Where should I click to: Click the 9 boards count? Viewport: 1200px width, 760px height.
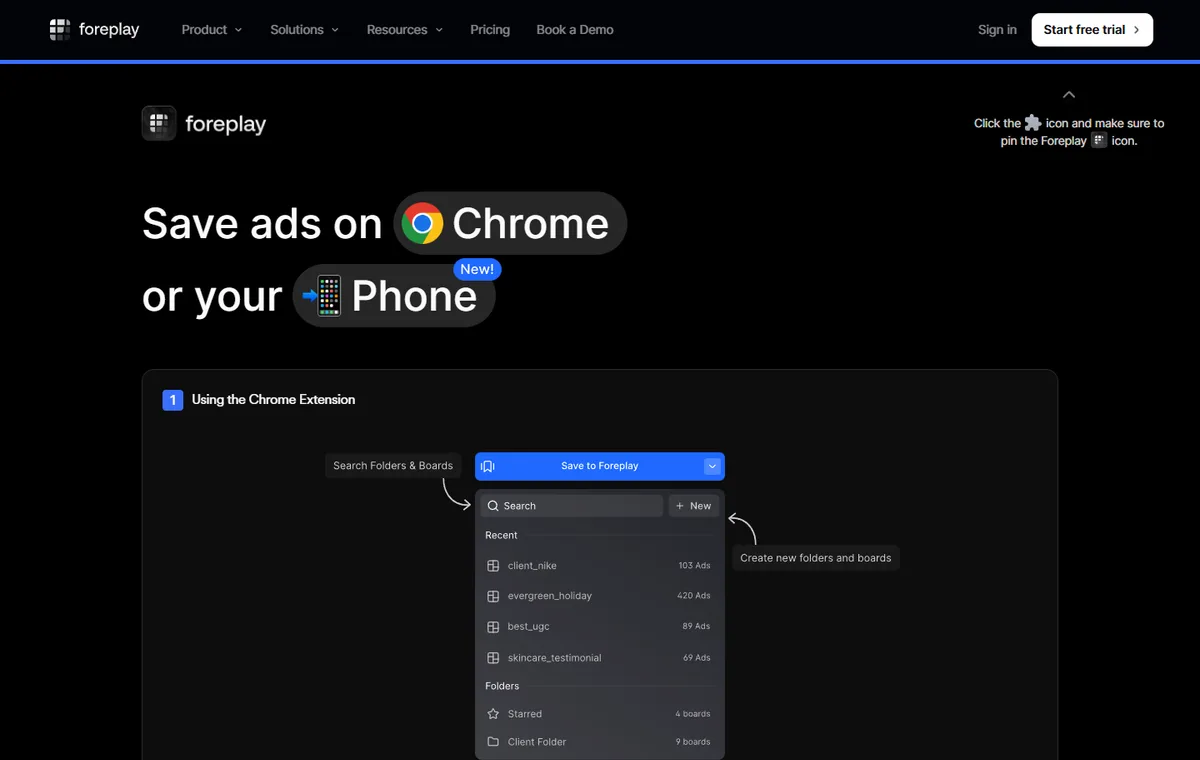click(693, 742)
